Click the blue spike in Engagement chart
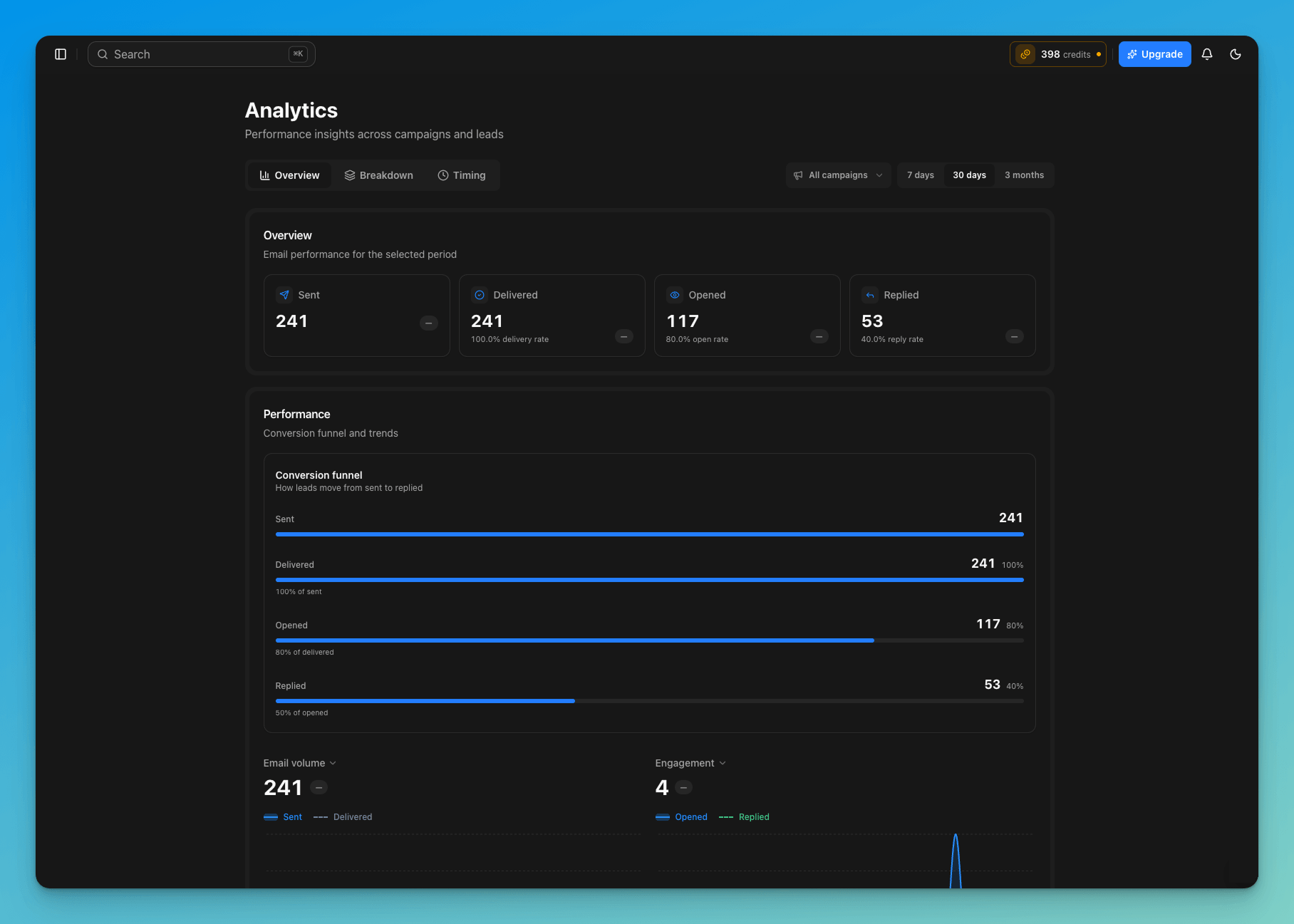Image resolution: width=1294 pixels, height=924 pixels. (x=956, y=861)
